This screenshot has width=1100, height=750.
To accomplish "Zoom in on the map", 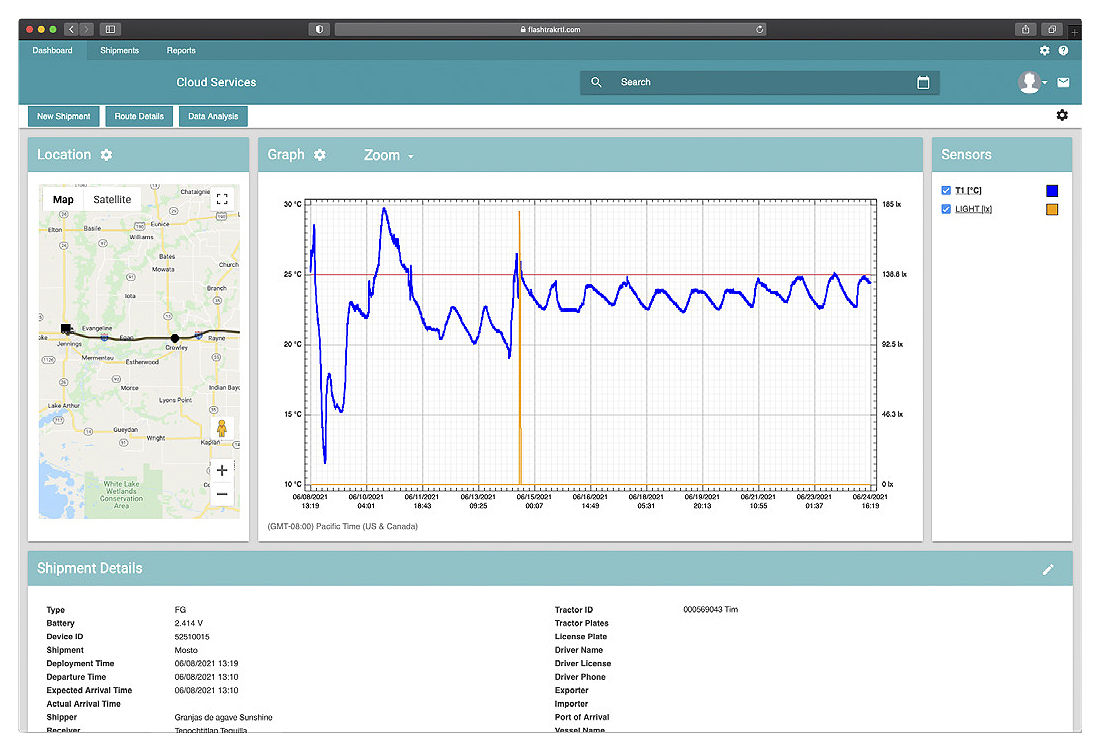I will [222, 470].
